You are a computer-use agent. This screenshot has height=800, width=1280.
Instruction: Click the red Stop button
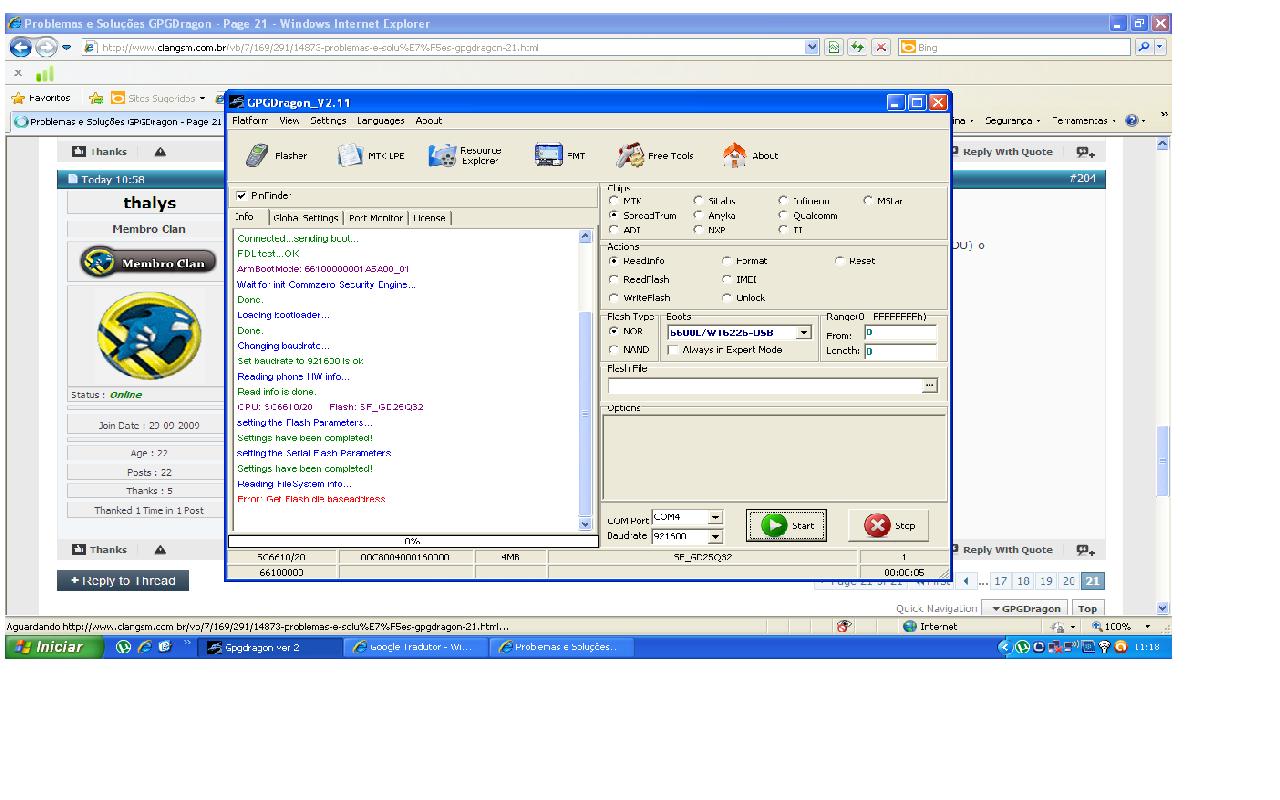pyautogui.click(x=889, y=525)
